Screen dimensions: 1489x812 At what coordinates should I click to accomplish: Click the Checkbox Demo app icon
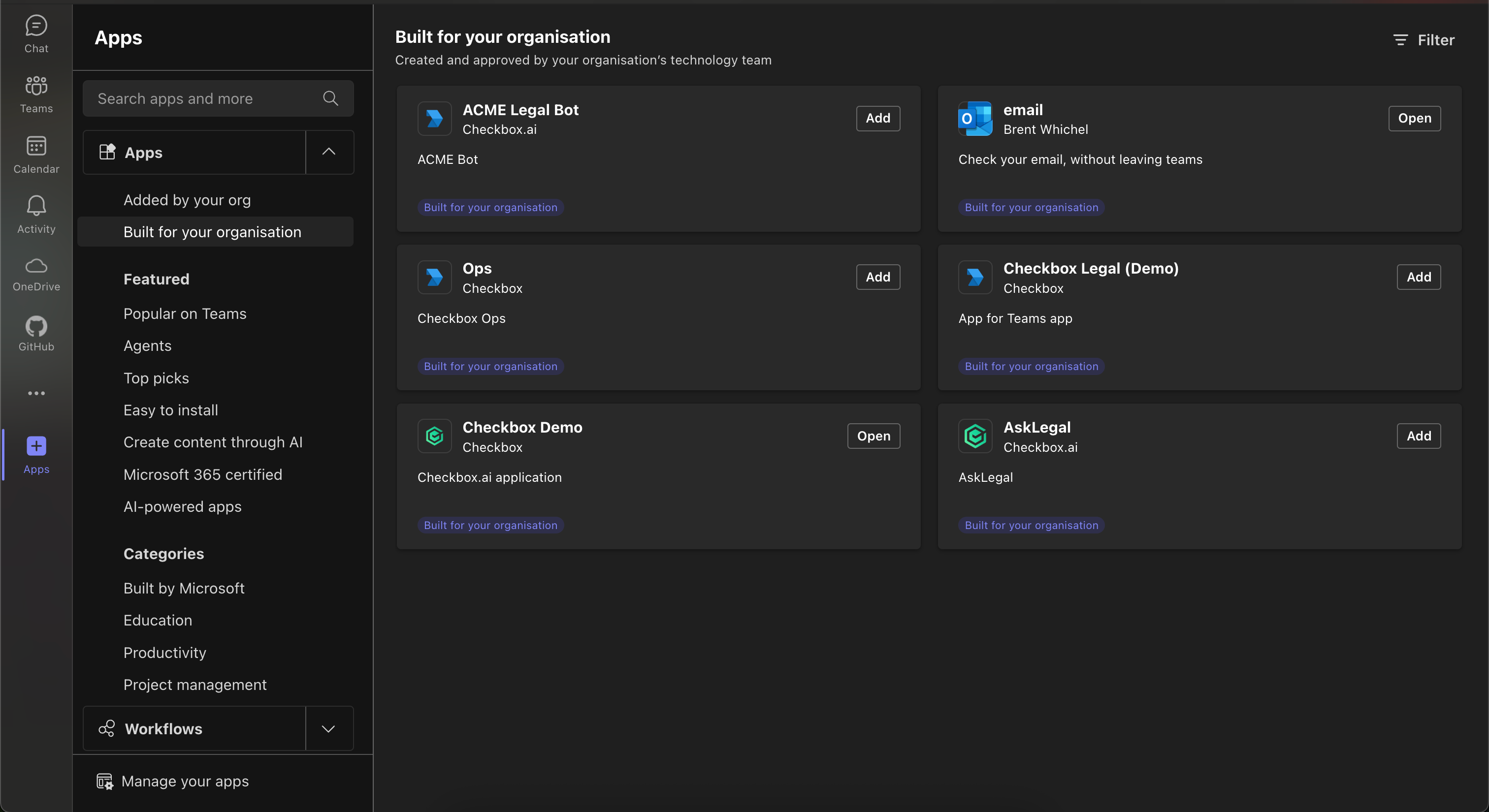(435, 436)
